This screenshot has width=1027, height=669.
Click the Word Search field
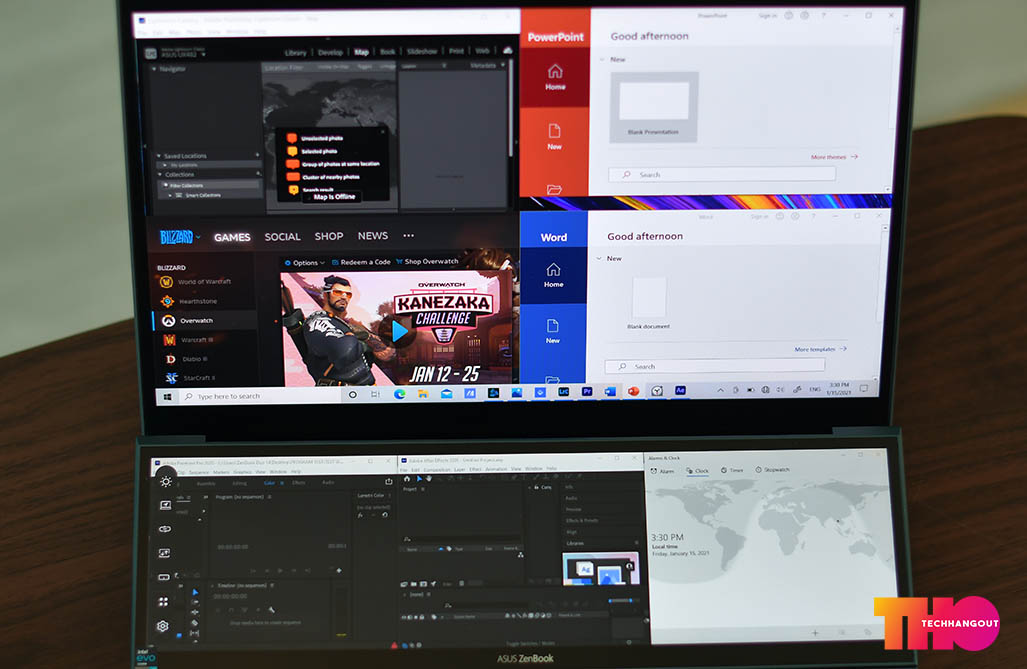pyautogui.click(x=715, y=366)
